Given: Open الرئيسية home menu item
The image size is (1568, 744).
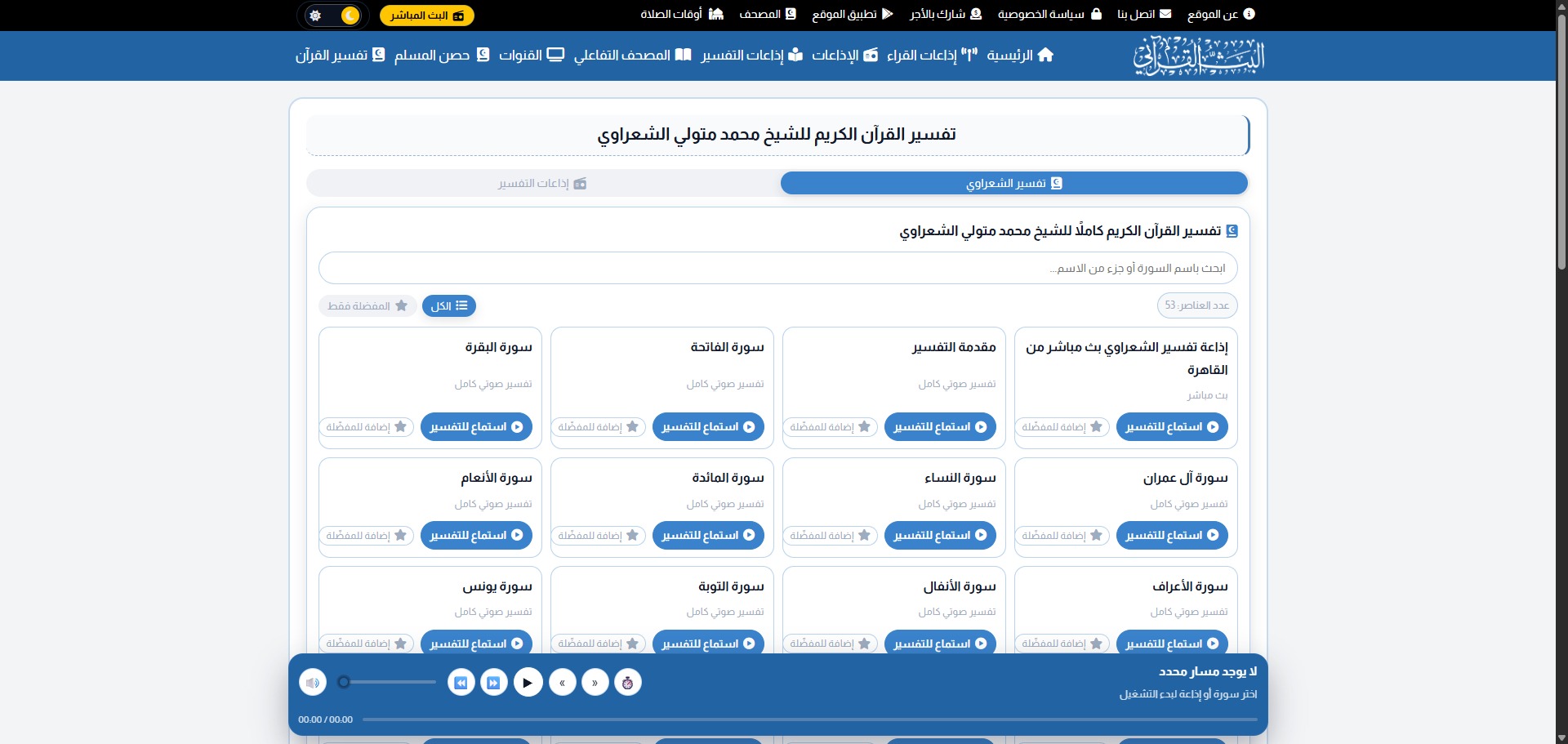Looking at the screenshot, I should coord(1020,56).
